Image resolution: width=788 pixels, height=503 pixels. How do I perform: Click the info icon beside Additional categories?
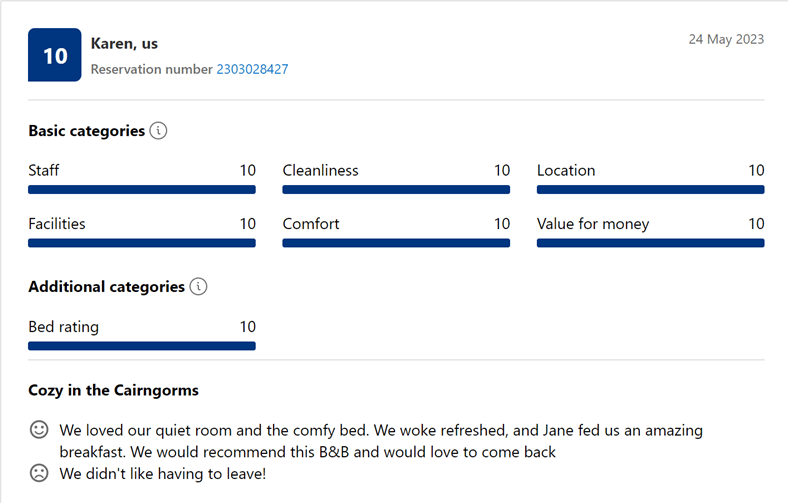coord(198,287)
